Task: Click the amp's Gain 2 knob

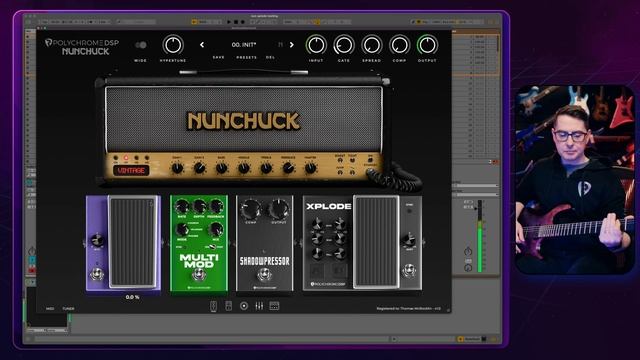Action: (x=199, y=168)
